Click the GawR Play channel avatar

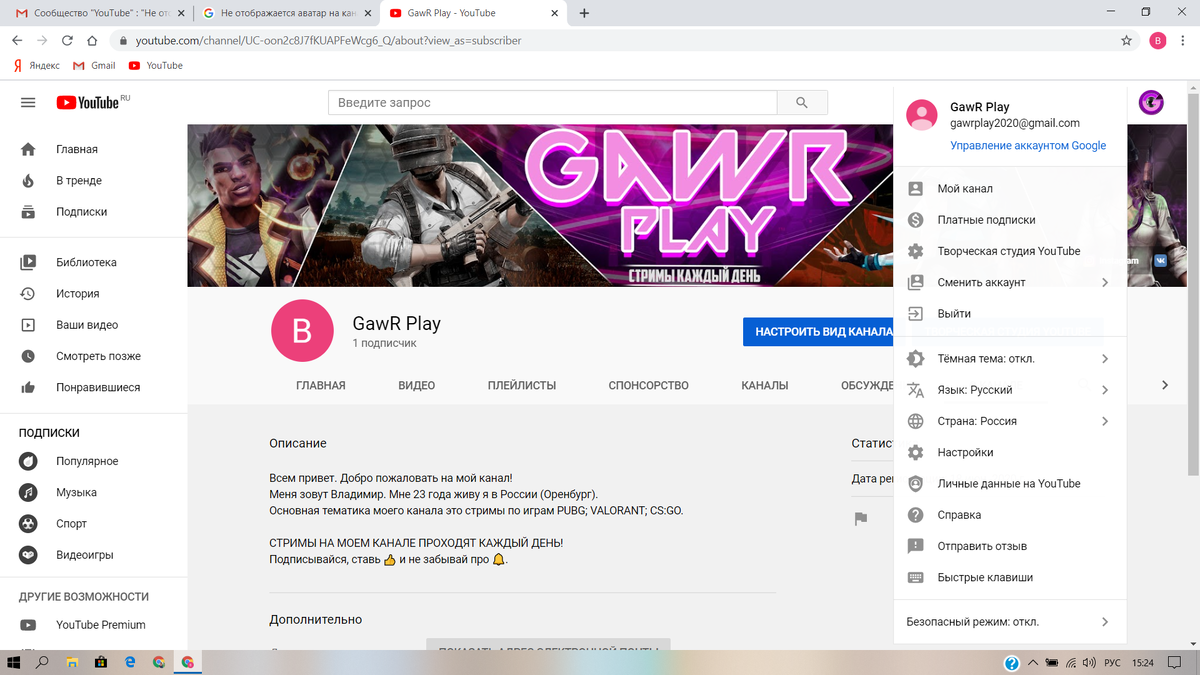point(302,330)
